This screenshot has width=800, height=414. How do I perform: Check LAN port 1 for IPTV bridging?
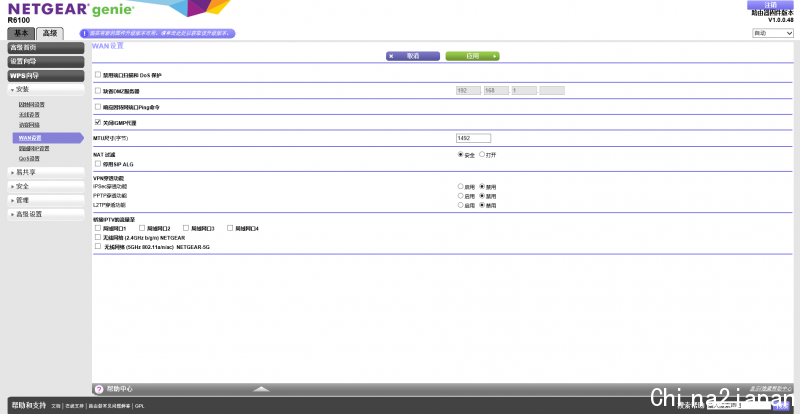point(98,228)
